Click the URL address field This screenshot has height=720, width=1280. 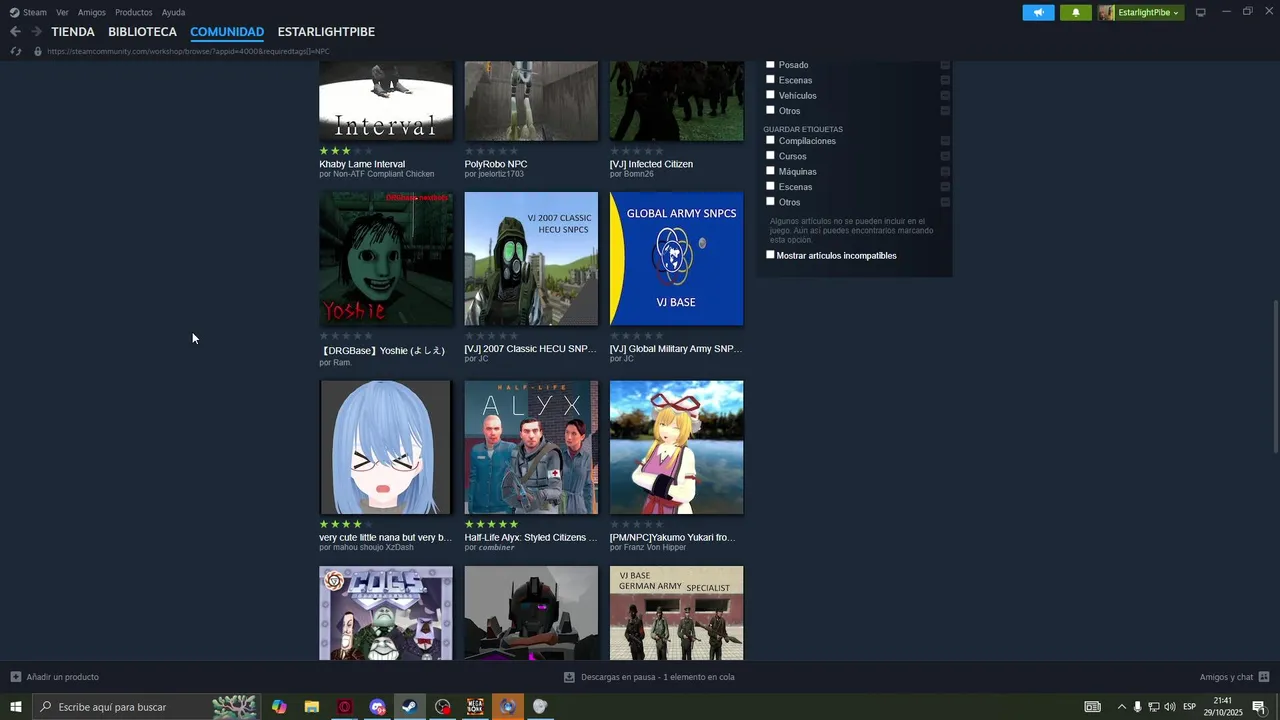tap(188, 51)
